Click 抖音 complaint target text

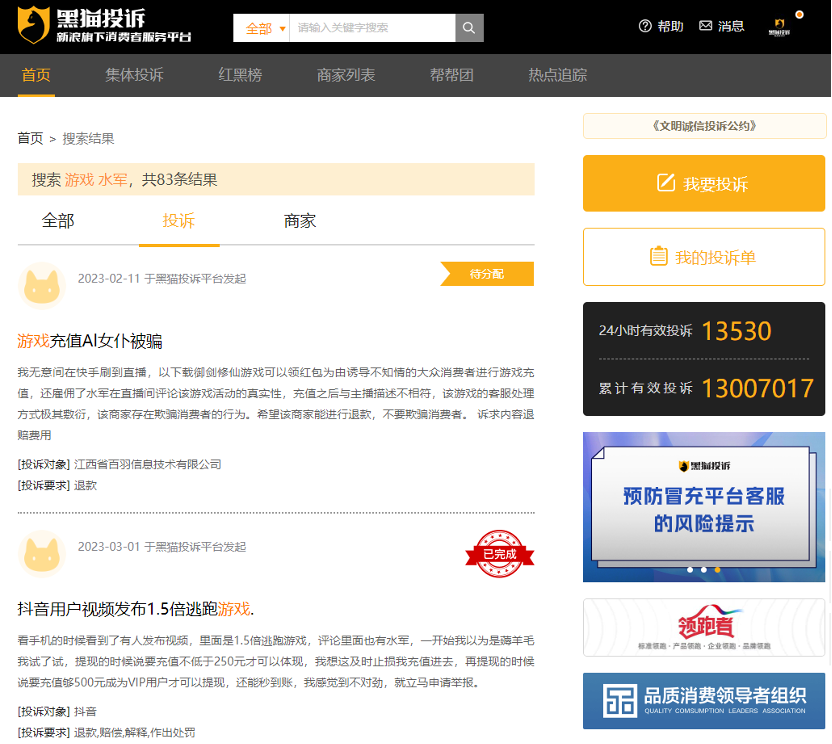(x=85, y=712)
